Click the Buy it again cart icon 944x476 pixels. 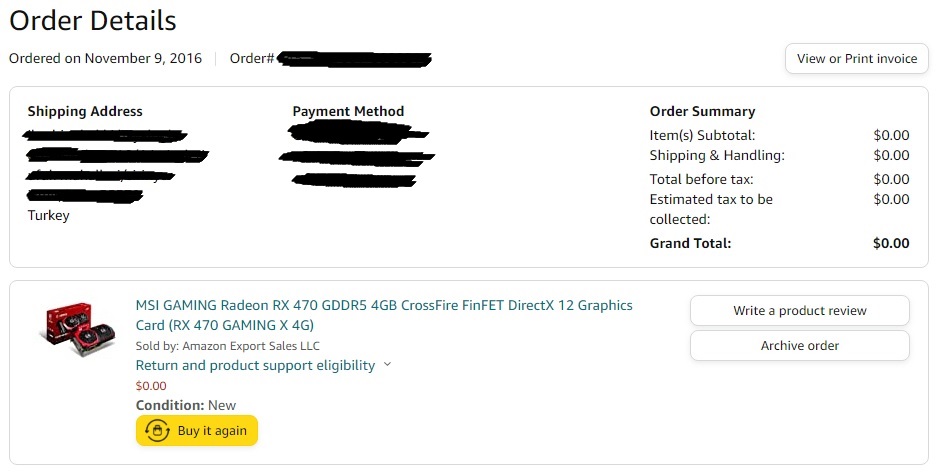click(x=157, y=431)
